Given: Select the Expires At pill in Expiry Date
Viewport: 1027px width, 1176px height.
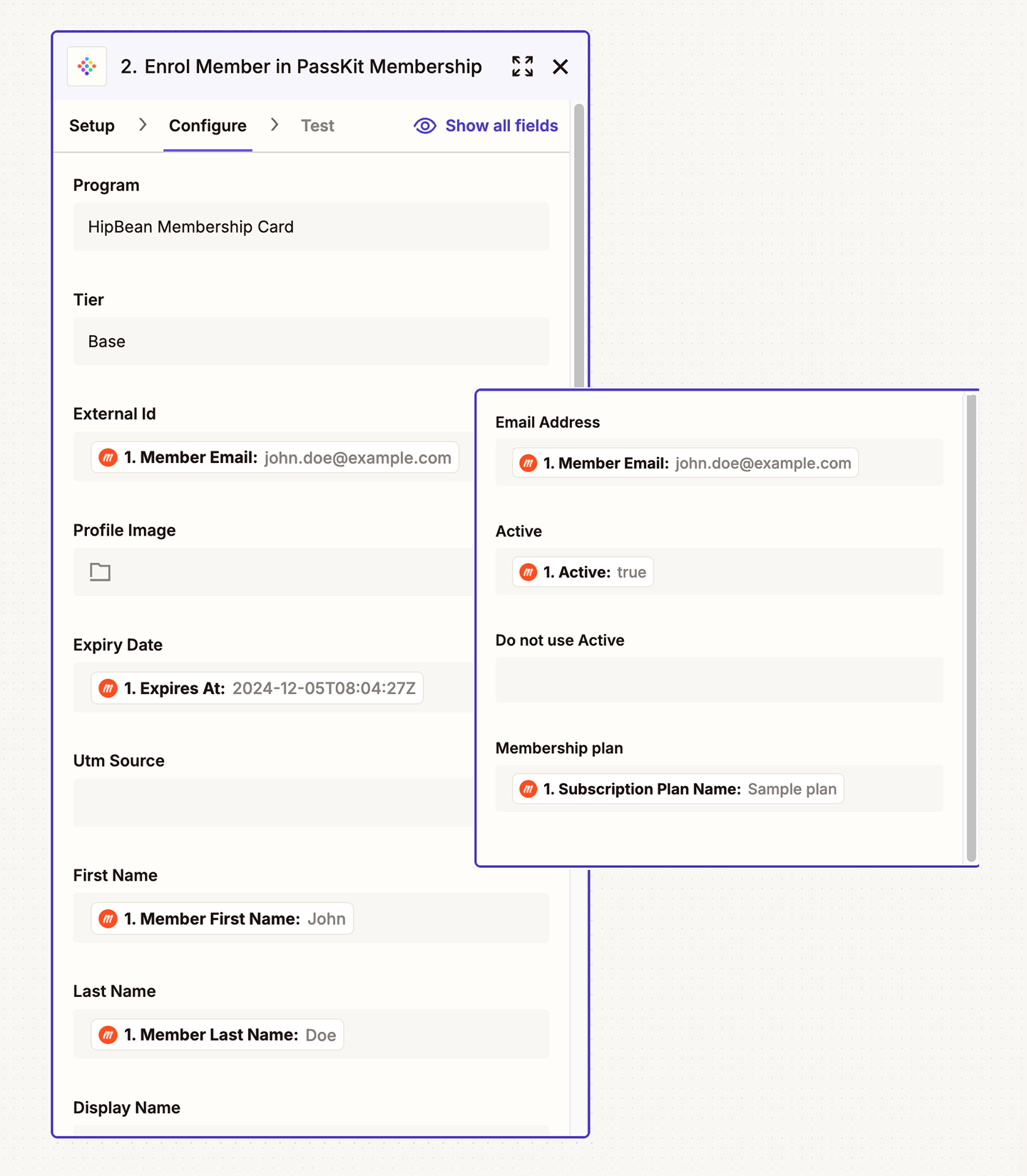Looking at the screenshot, I should (257, 688).
